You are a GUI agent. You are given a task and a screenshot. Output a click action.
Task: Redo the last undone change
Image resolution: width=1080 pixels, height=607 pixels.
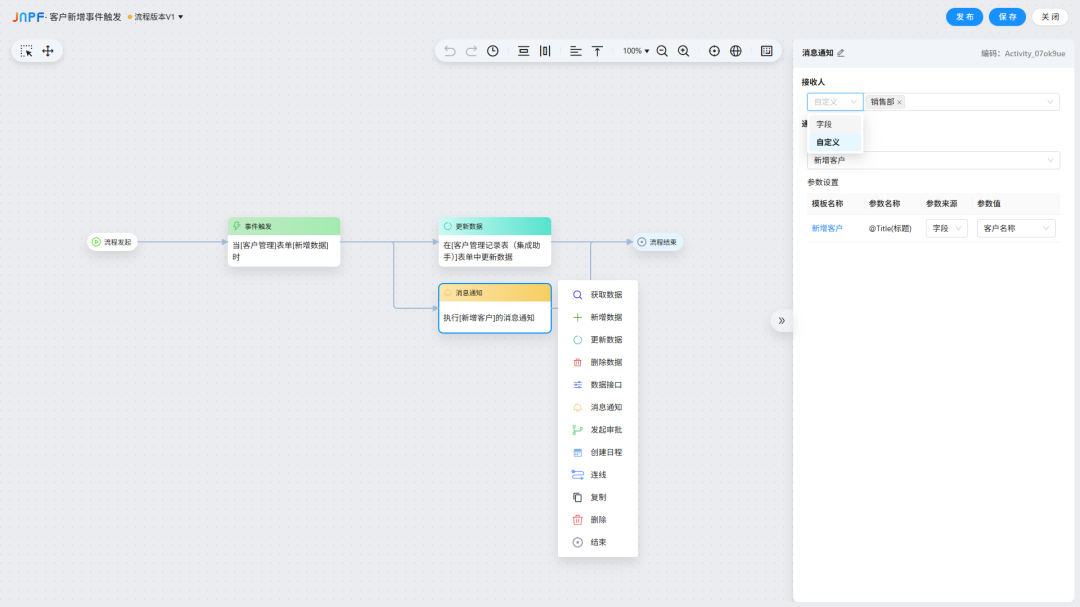coord(471,51)
